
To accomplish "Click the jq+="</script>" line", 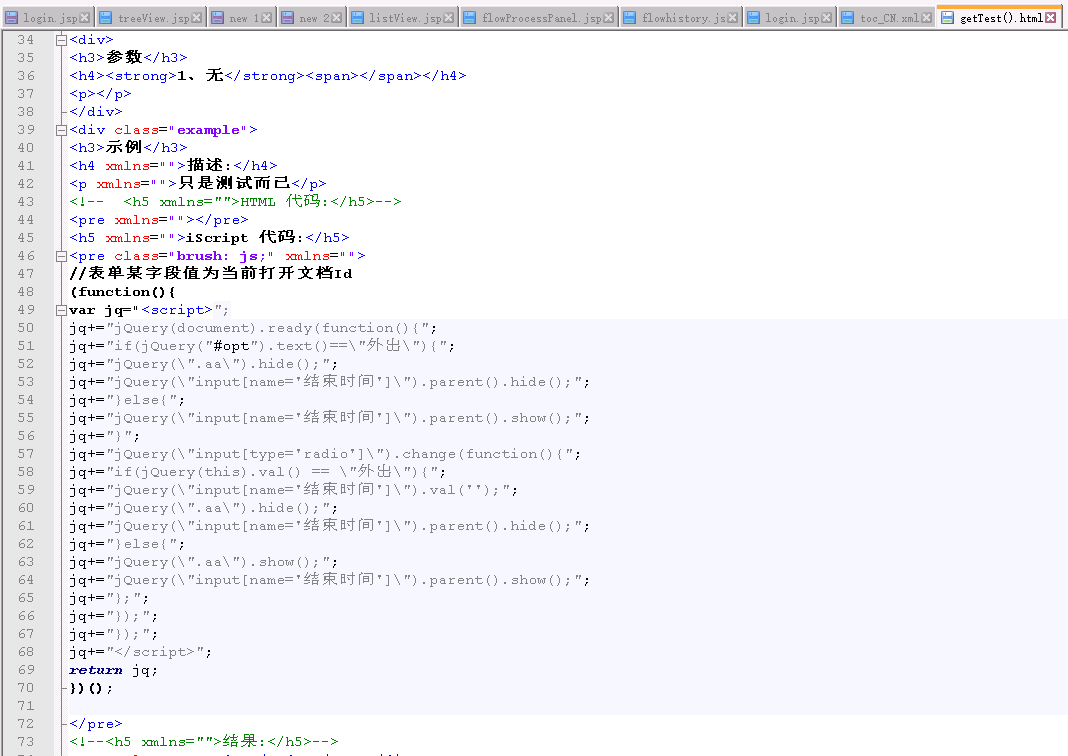I will (x=140, y=652).
